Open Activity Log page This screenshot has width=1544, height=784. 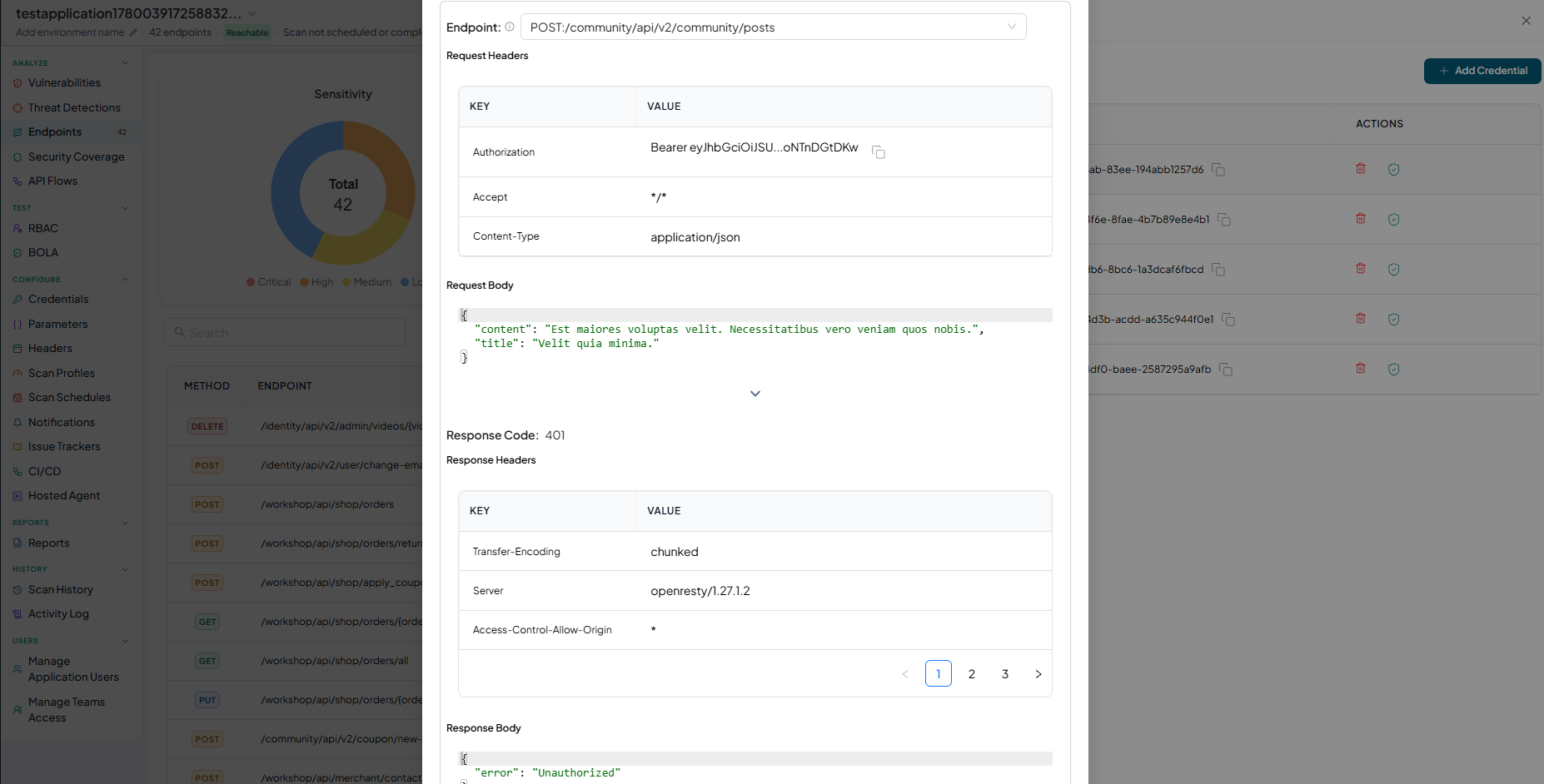58,613
